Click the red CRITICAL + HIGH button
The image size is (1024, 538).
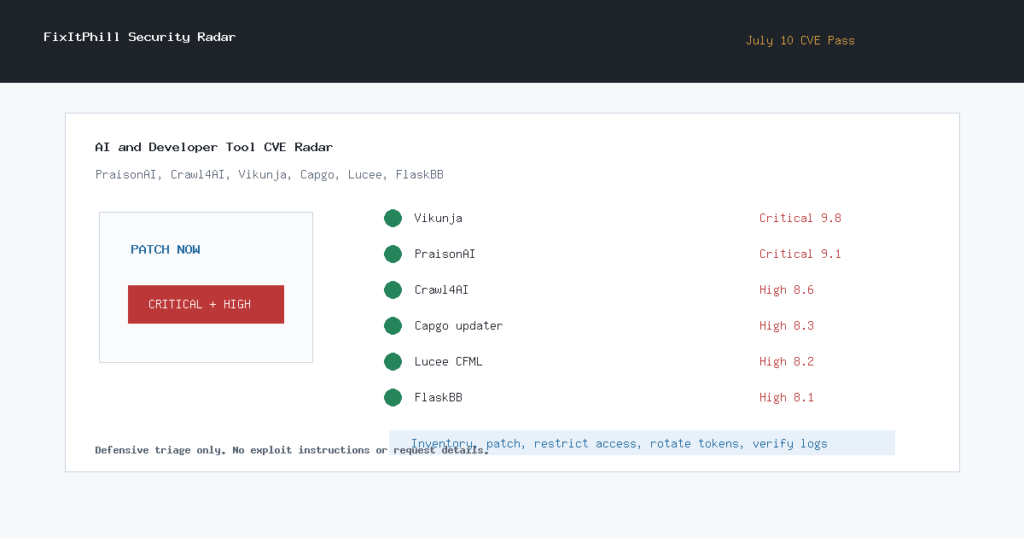(x=206, y=304)
